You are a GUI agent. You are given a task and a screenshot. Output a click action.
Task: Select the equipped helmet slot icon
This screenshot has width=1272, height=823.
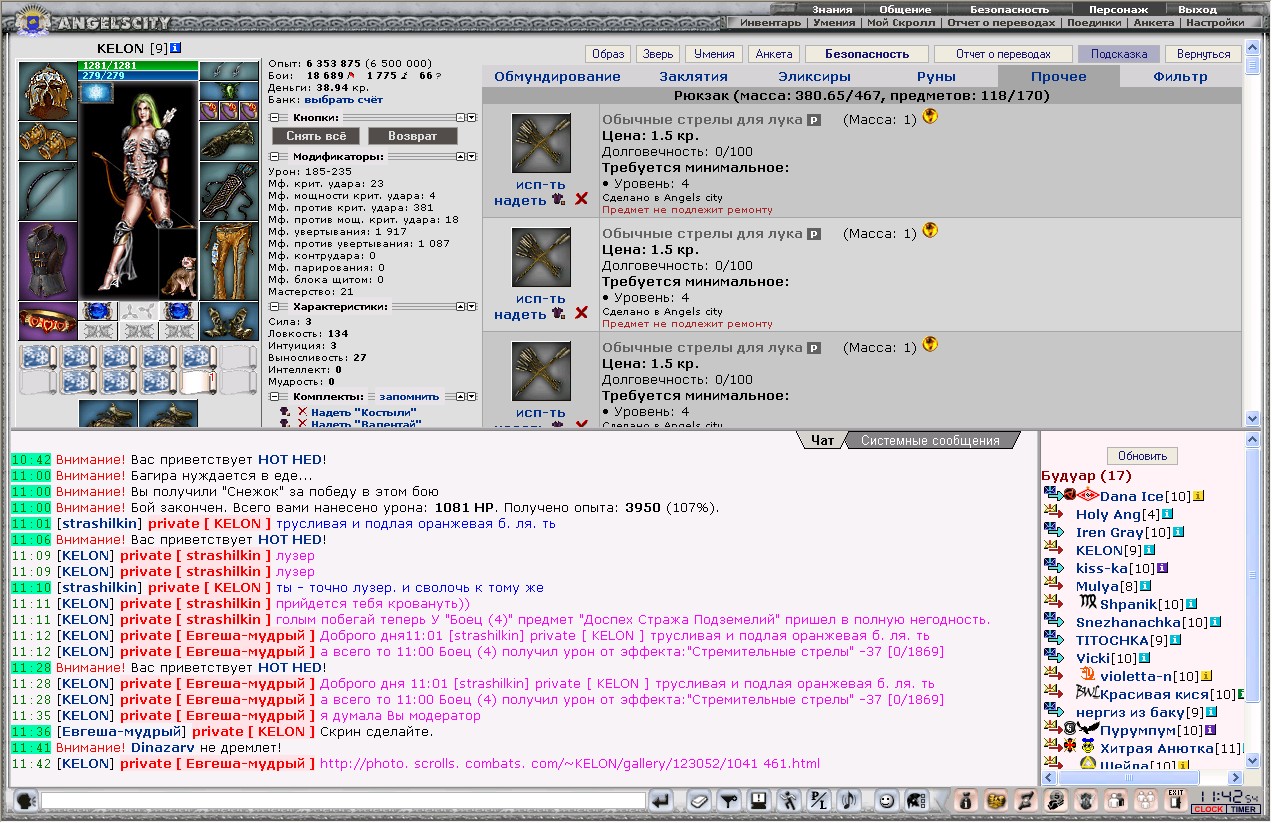tap(48, 90)
